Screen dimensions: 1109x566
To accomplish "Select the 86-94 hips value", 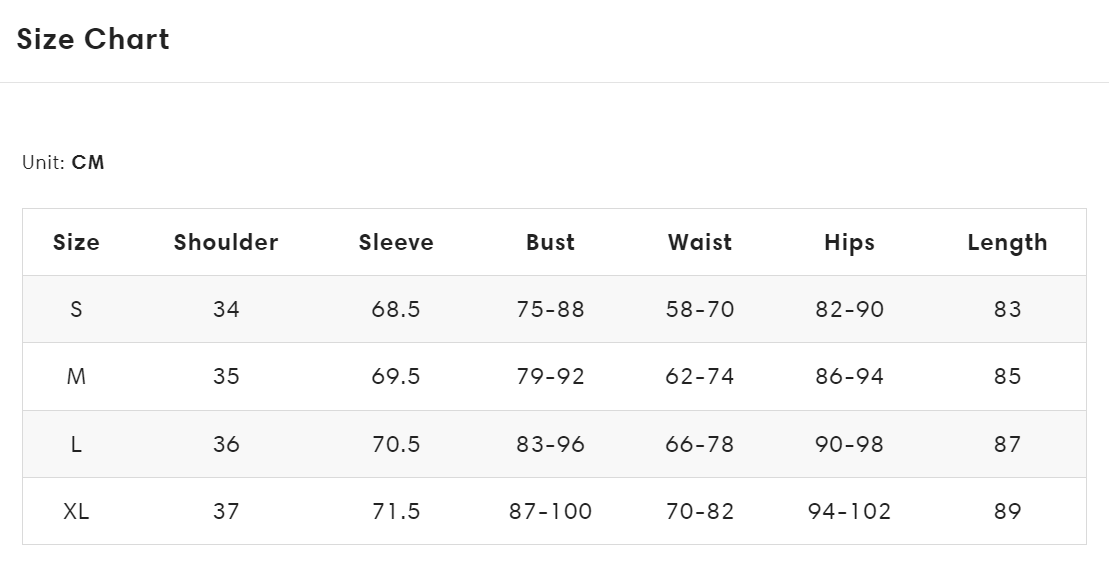I will click(x=849, y=377).
